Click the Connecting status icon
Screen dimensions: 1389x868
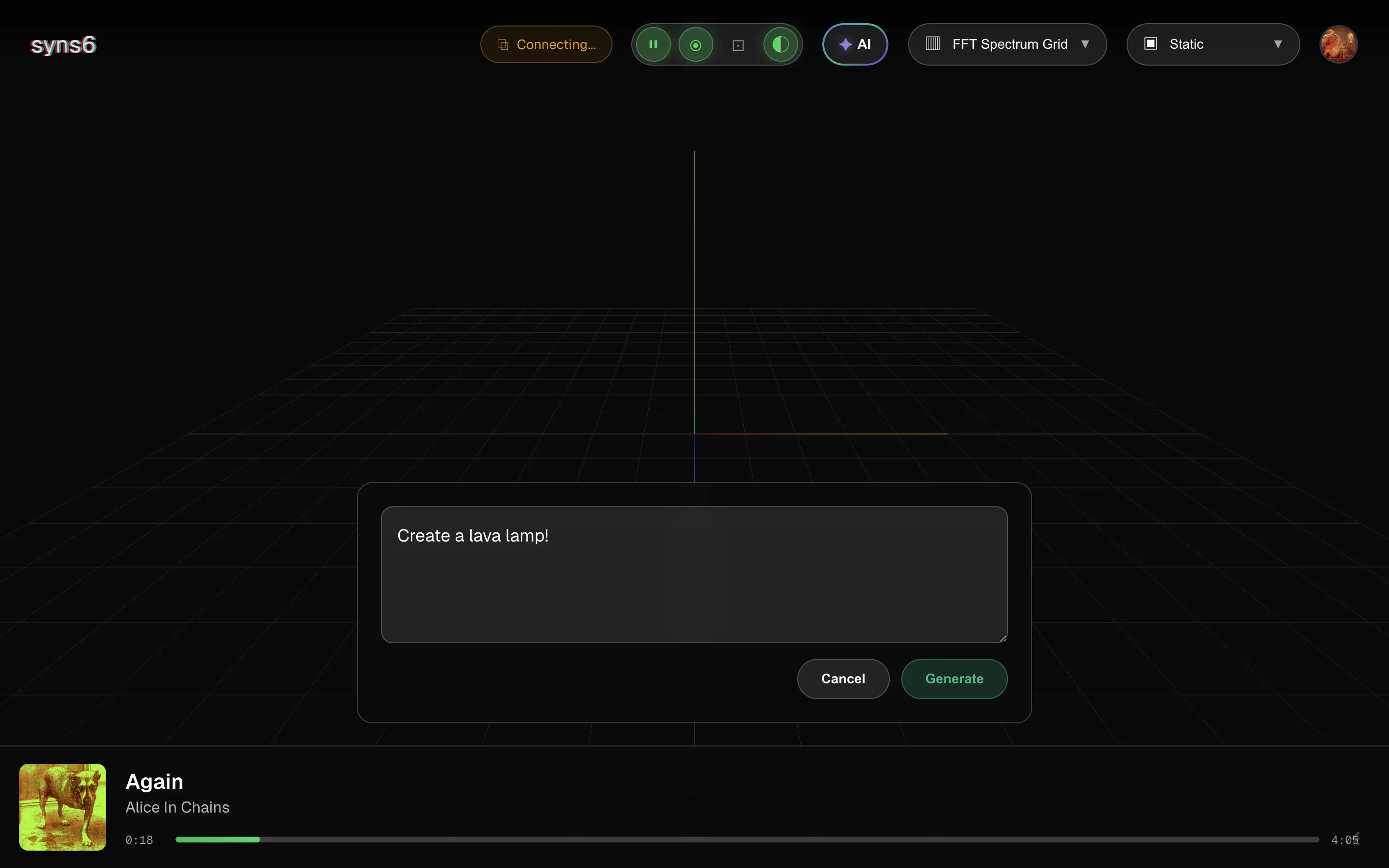[504, 44]
